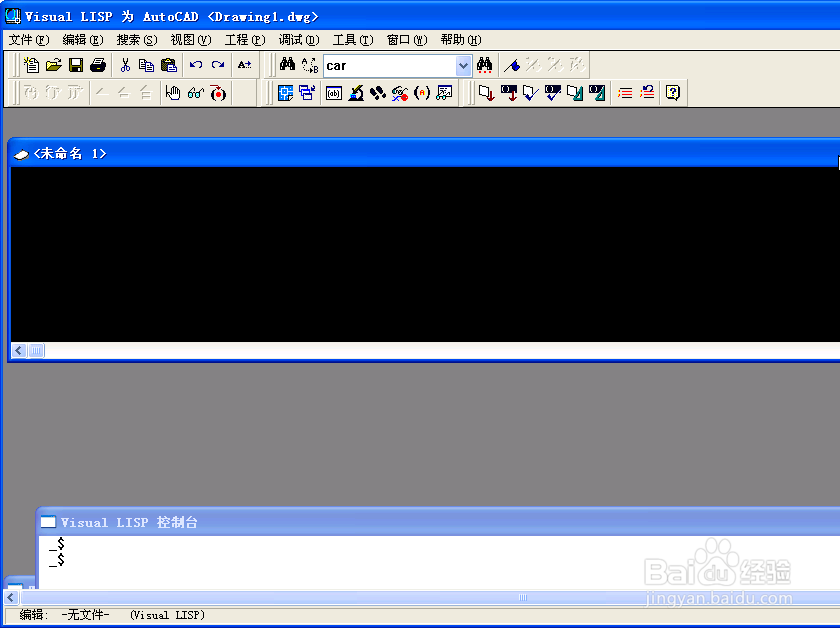Viewport: 840px width, 628px height.
Task: Activate the Visual LISP 控制台 title bar
Action: pos(439,522)
